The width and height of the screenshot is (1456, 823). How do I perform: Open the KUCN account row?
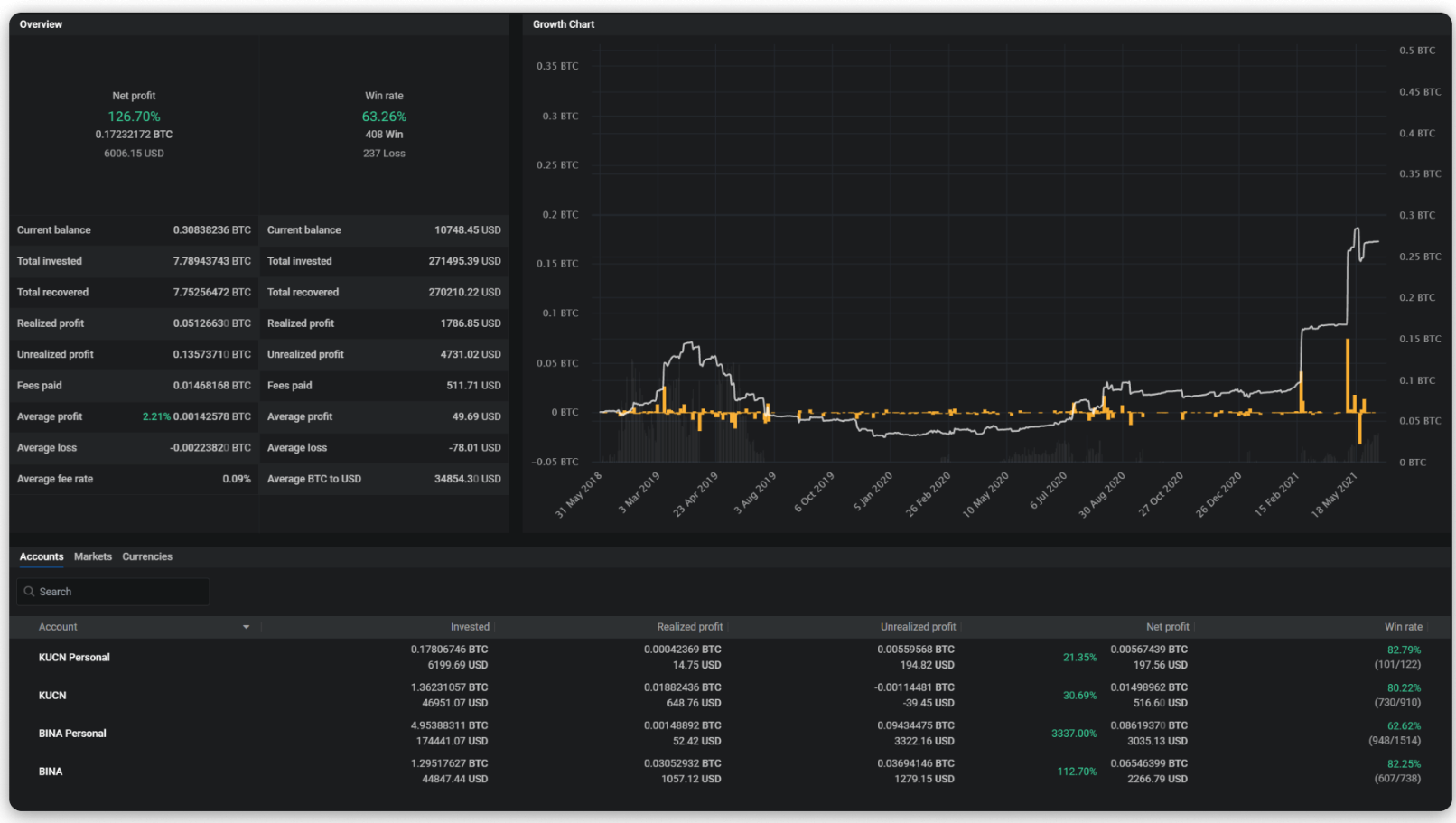point(52,696)
